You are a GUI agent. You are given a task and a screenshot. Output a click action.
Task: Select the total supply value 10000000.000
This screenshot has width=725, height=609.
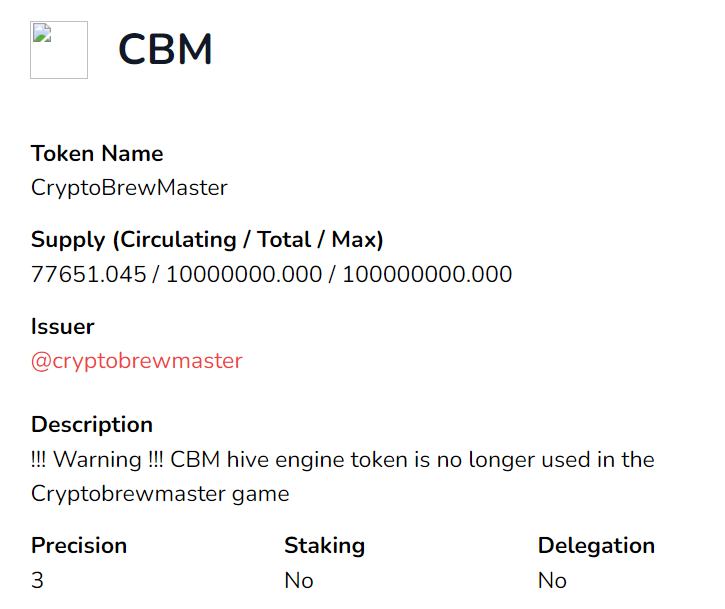[x=244, y=274]
